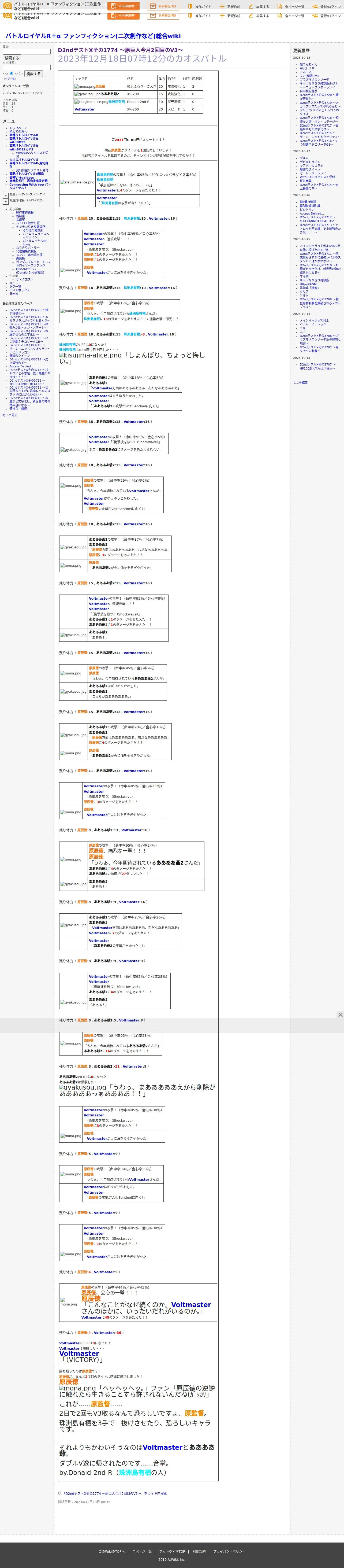Screen dimensions: 344x1568
Task: Open ゼーレ・フェレライ in update history
Action: (312, 173)
